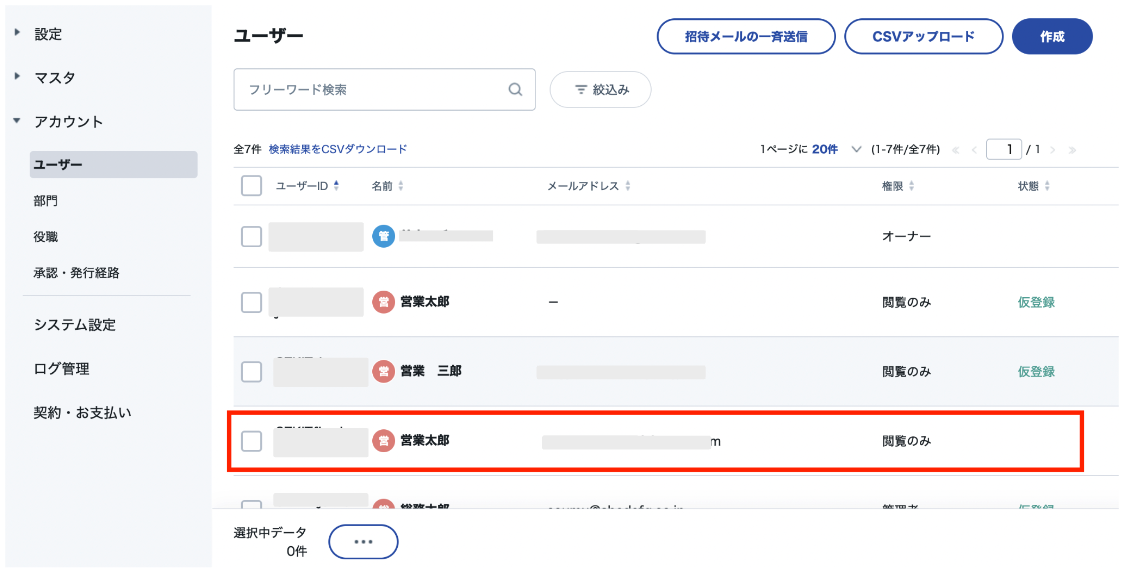
Task: Sort by ユーザーID column arrows
Action: tap(336, 186)
